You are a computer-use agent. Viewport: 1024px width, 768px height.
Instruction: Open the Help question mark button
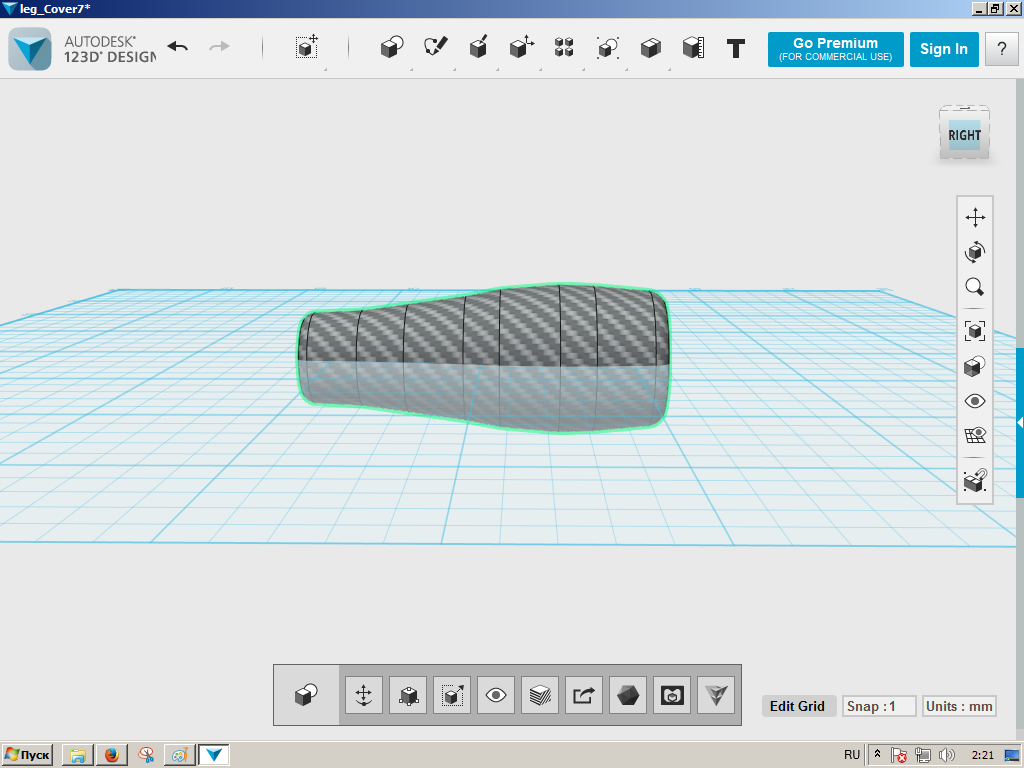(x=1002, y=49)
